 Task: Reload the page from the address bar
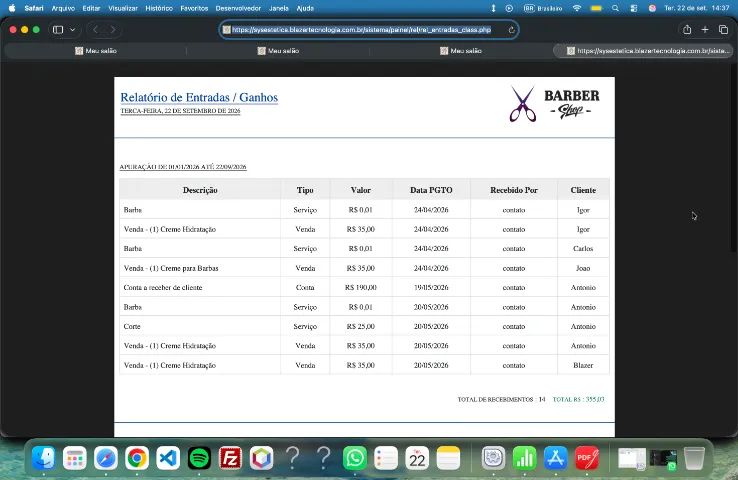point(511,30)
